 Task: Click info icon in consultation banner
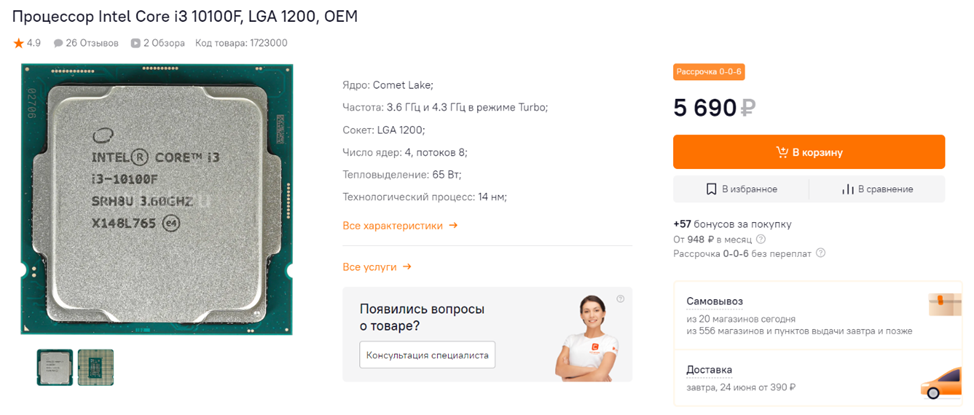(620, 299)
